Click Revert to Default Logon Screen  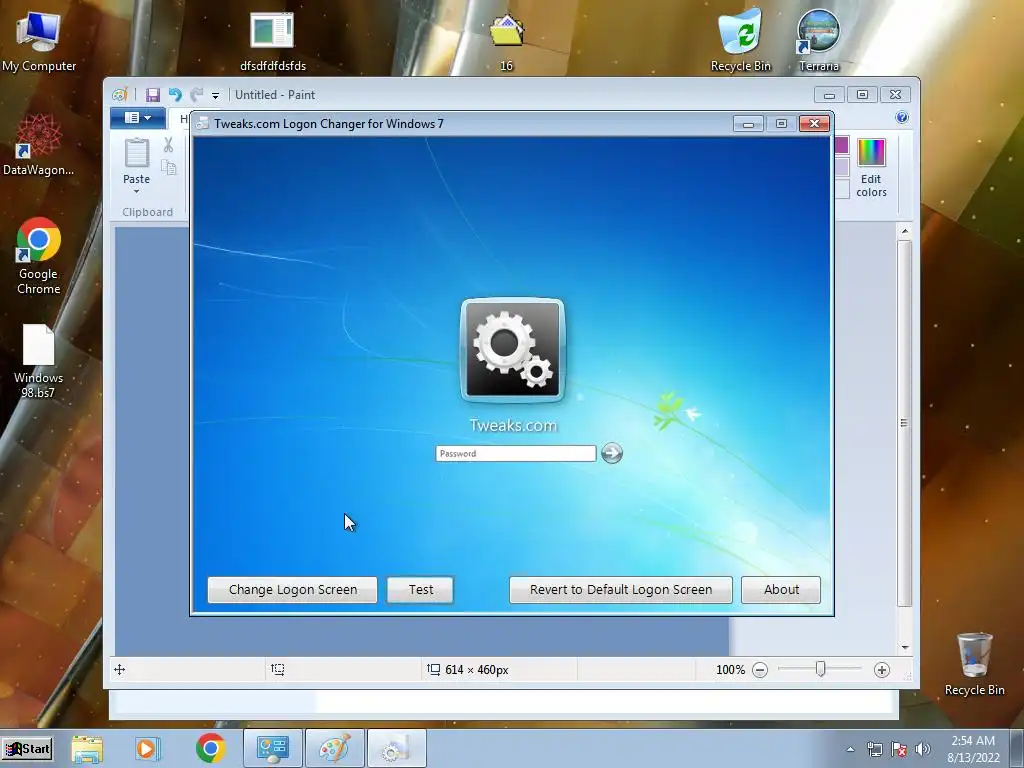coord(621,590)
